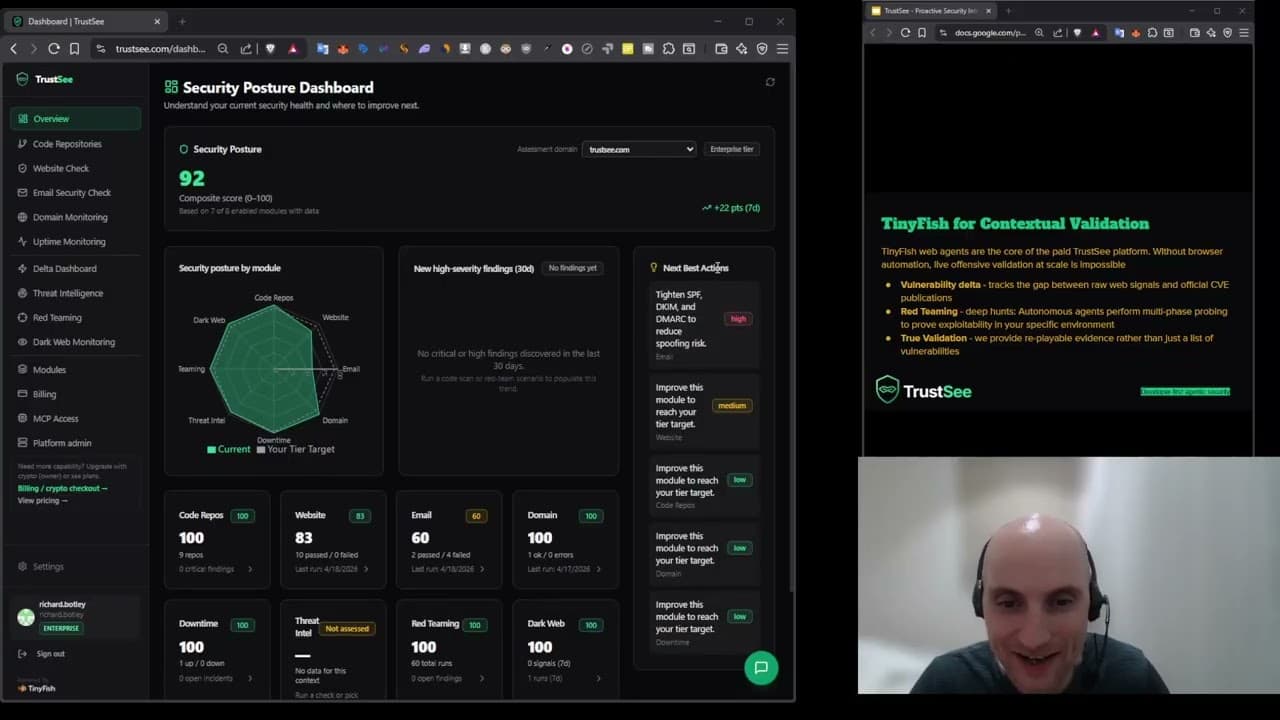Click the share icon in dashboard address bar
The height and width of the screenshot is (720, 1280).
tap(247, 48)
